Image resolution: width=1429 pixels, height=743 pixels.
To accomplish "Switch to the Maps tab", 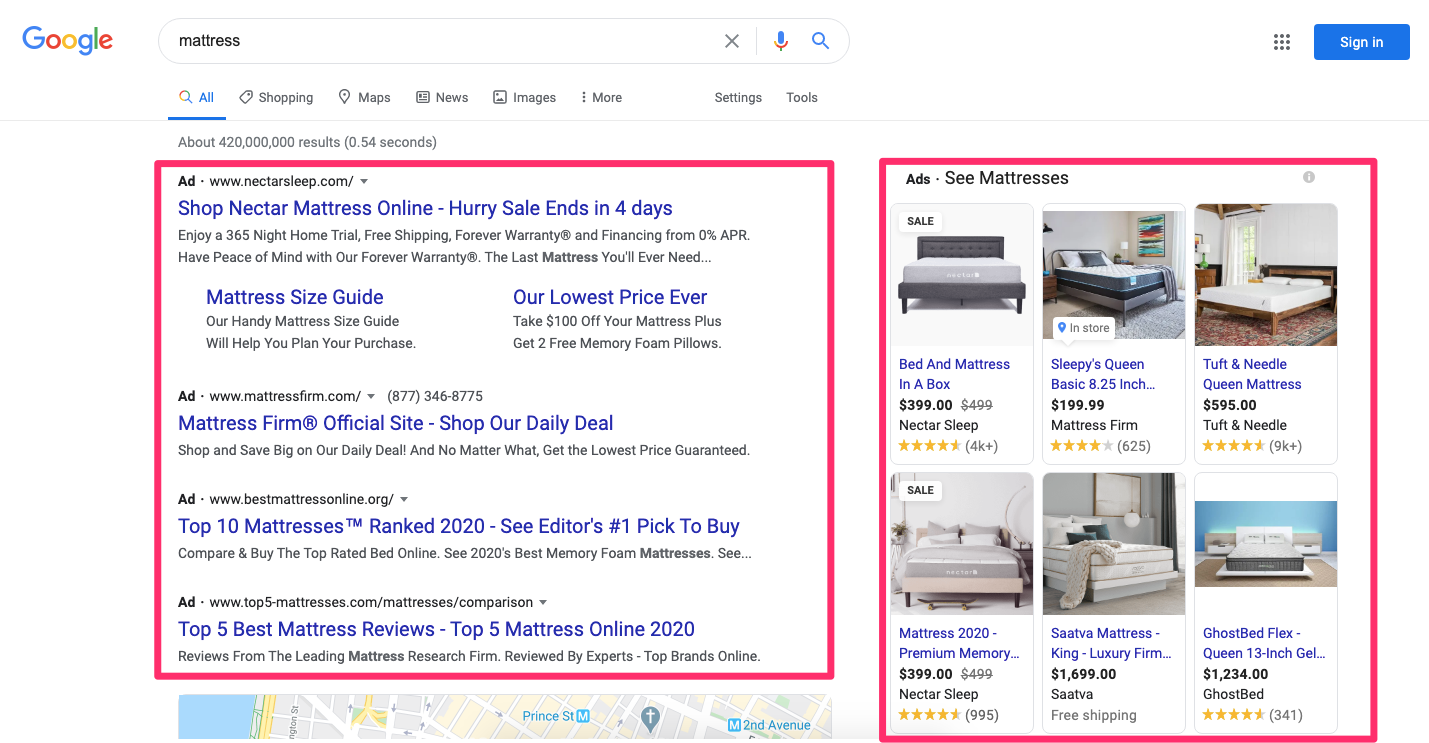I will point(364,97).
